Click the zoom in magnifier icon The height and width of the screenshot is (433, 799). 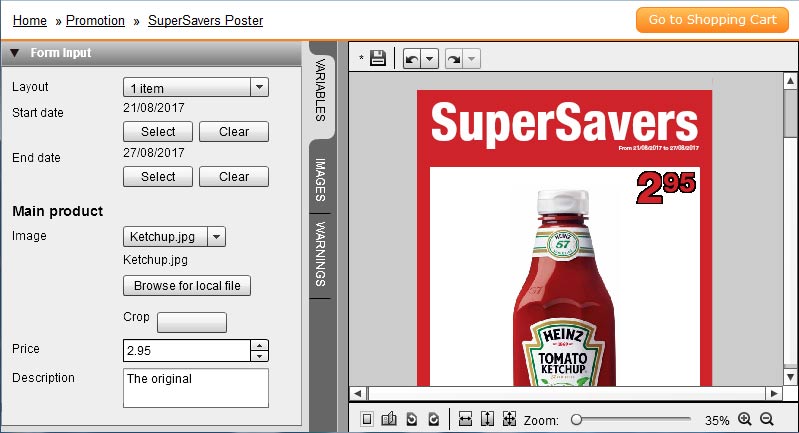pos(744,419)
